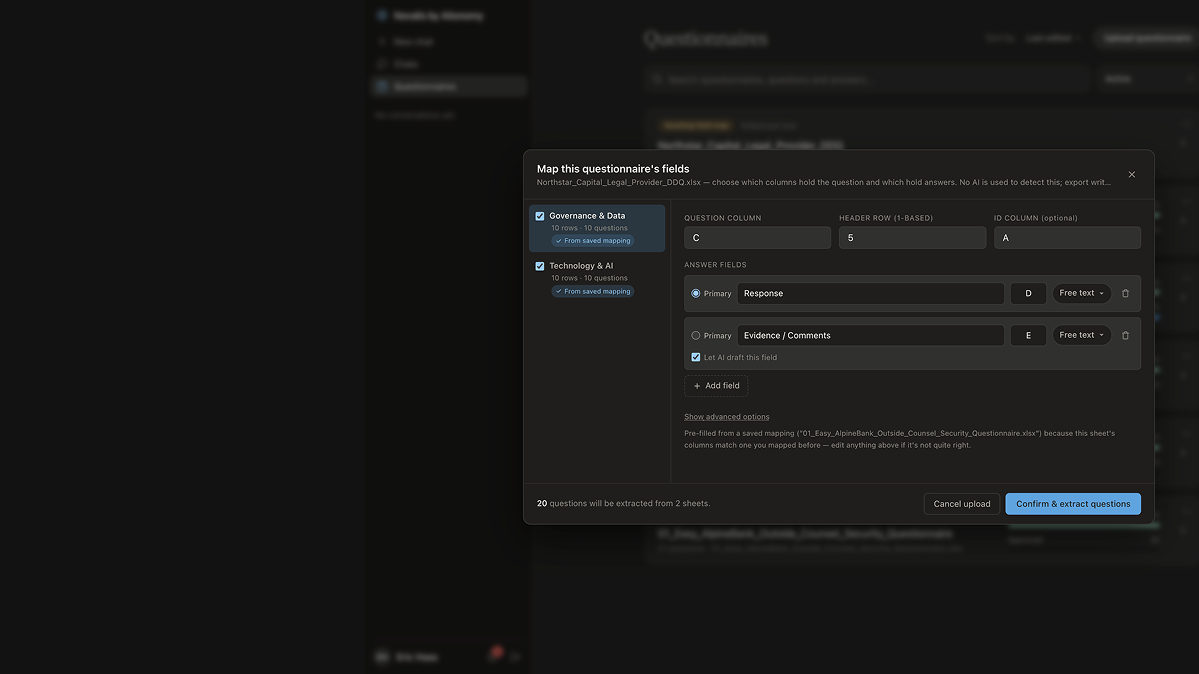The image size is (1199, 674).
Task: Edit the Question Column field
Action: pos(757,237)
